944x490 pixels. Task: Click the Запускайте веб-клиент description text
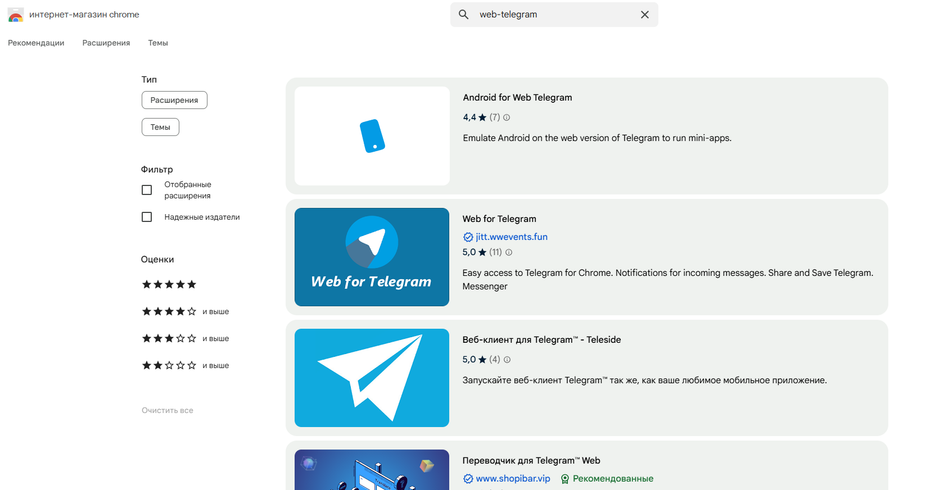tap(645, 380)
